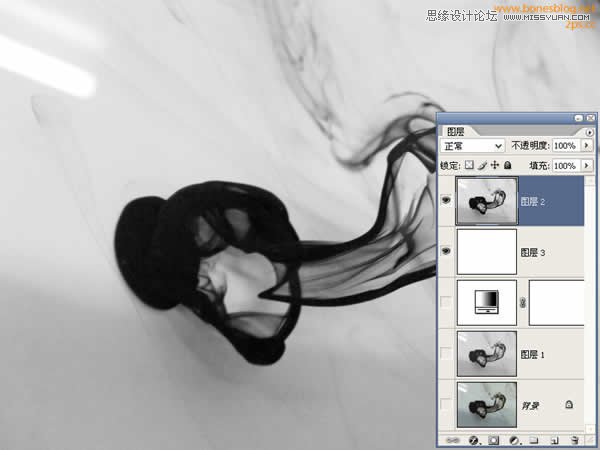Click the 图层 2 thumbnail

point(487,201)
